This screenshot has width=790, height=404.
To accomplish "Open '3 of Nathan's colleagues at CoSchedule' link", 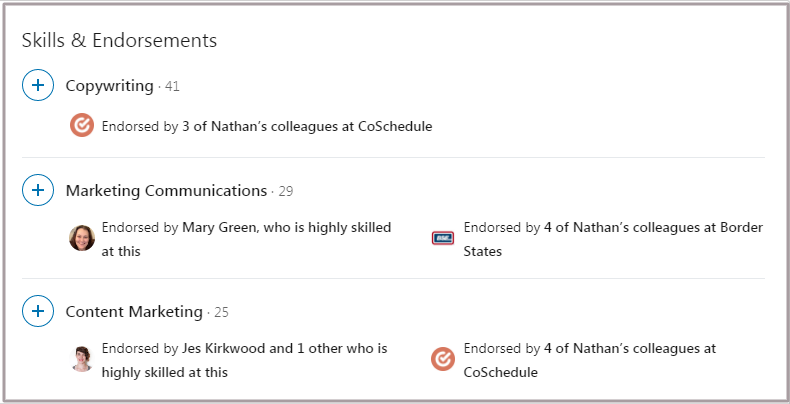I will [307, 126].
